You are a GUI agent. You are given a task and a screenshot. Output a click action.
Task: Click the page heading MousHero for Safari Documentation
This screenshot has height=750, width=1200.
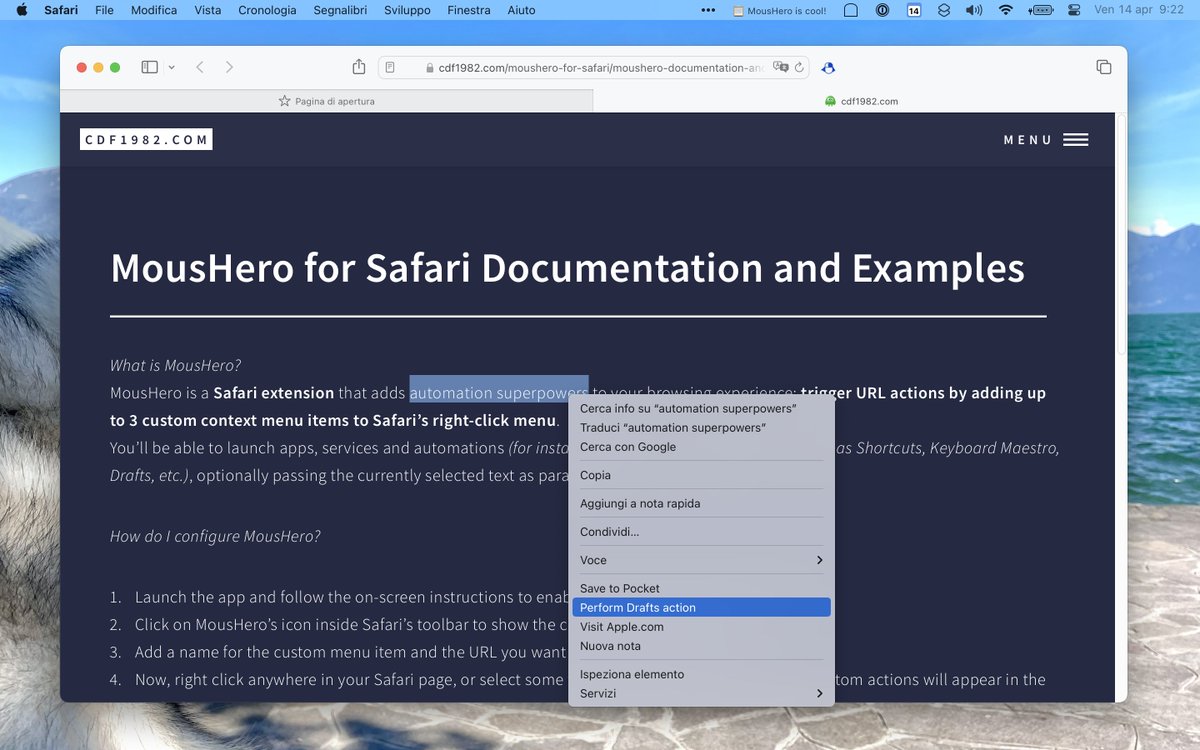pos(567,268)
